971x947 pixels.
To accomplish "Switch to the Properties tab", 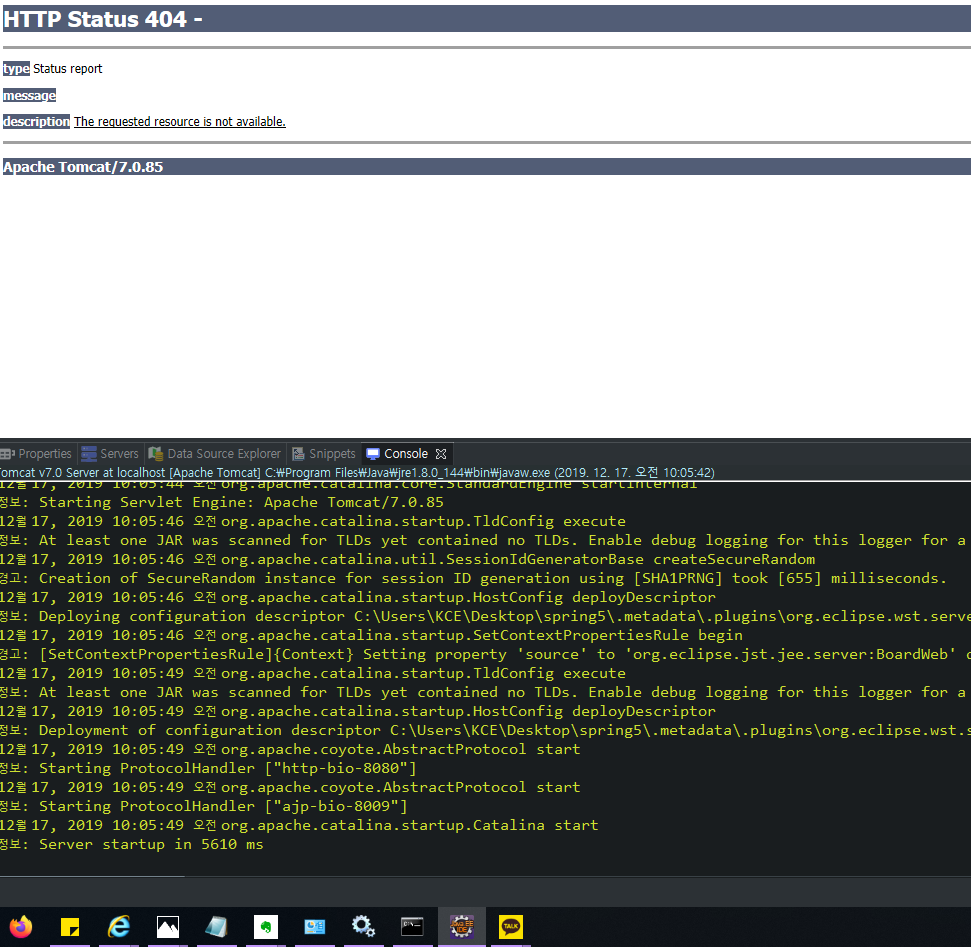I will 37,453.
